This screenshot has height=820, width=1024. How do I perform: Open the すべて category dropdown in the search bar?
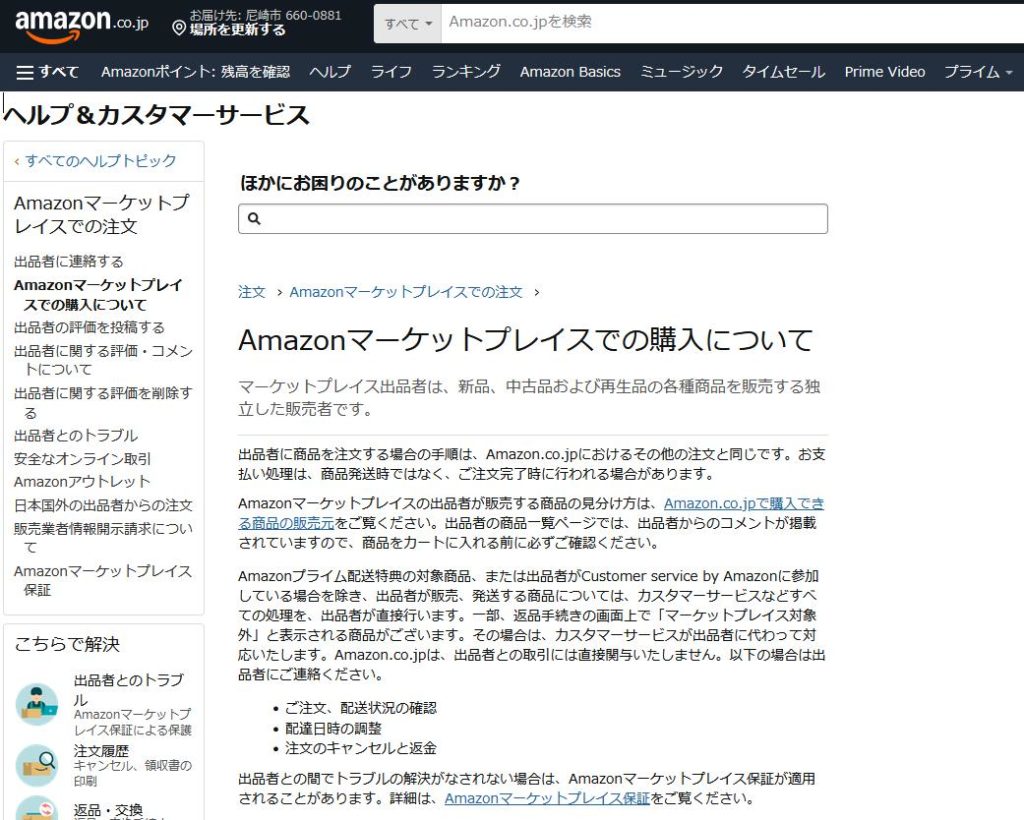click(x=407, y=24)
